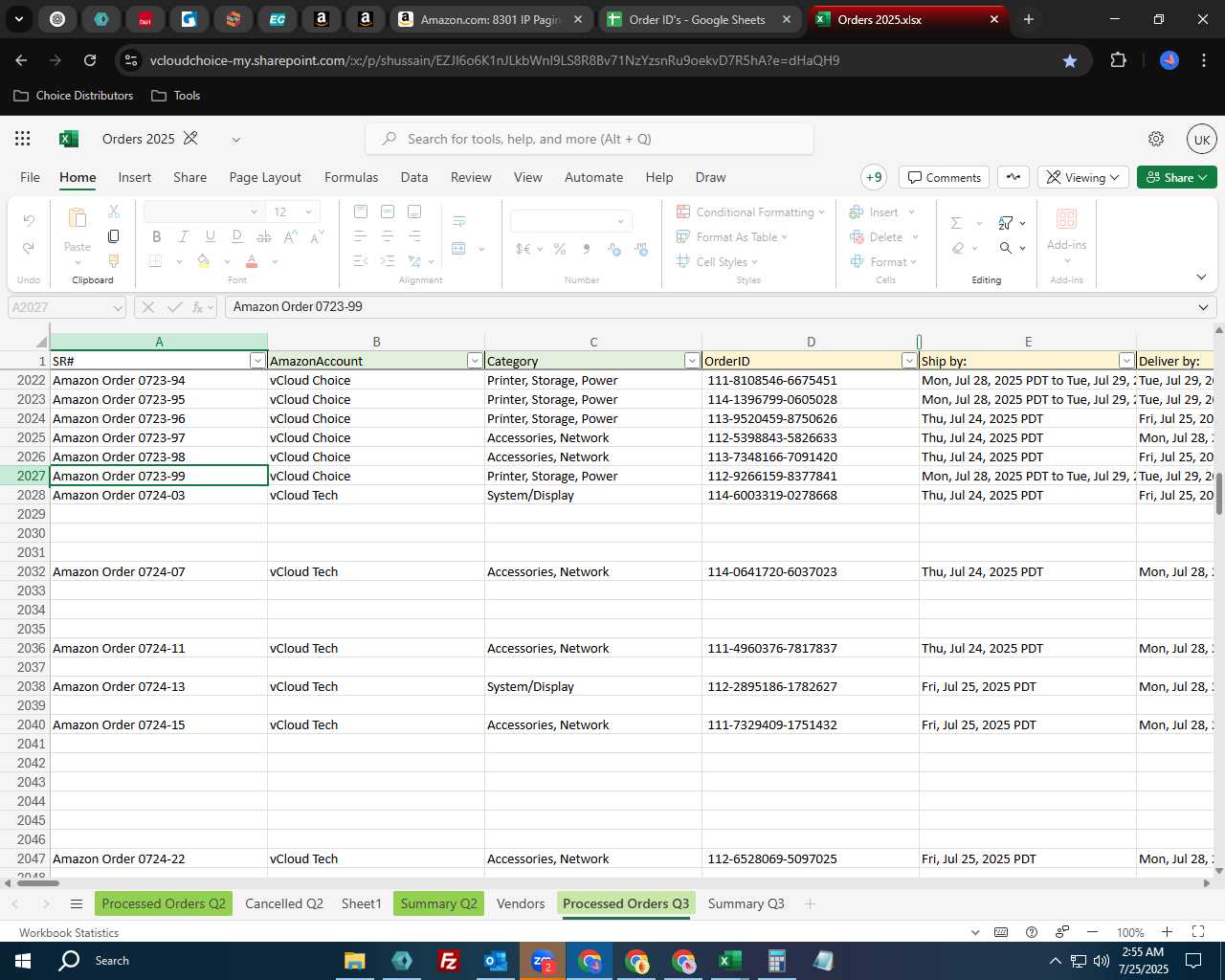Expand the Viewing mode dropdown

pos(1115,178)
